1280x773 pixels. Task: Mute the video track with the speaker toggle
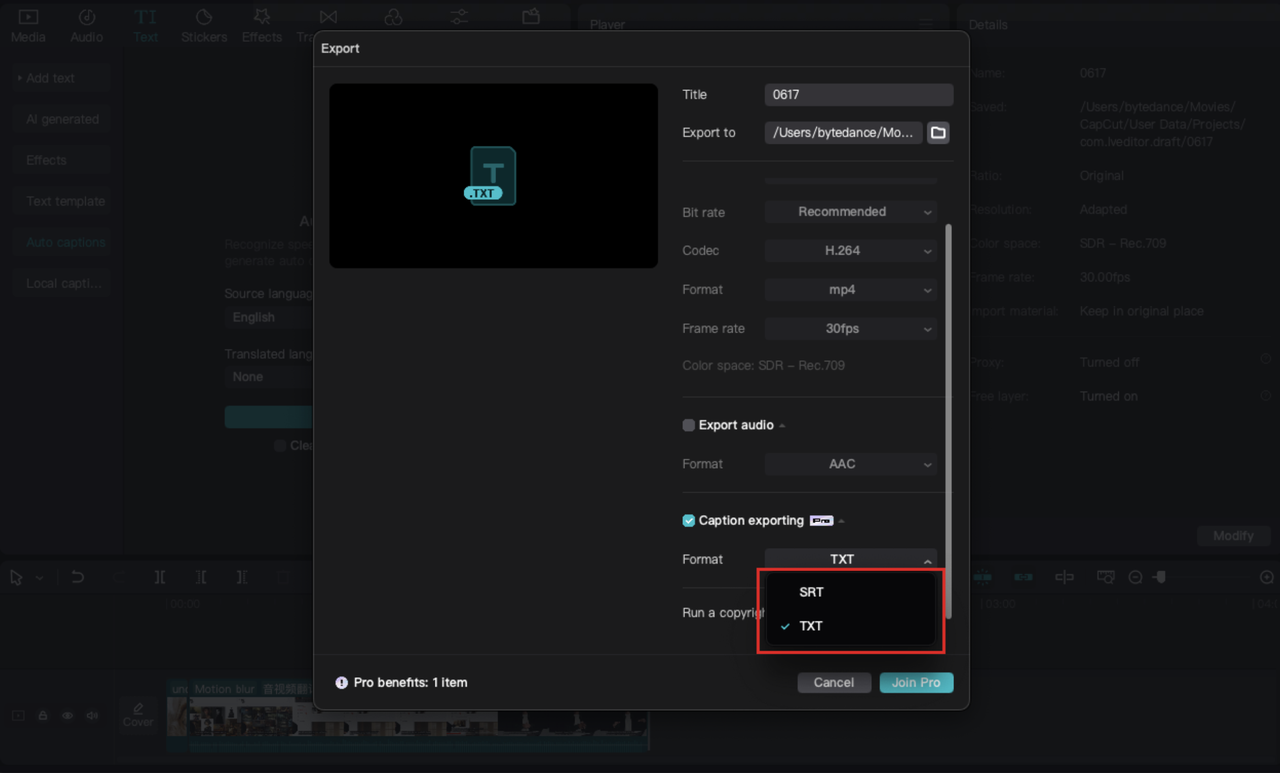point(91,715)
